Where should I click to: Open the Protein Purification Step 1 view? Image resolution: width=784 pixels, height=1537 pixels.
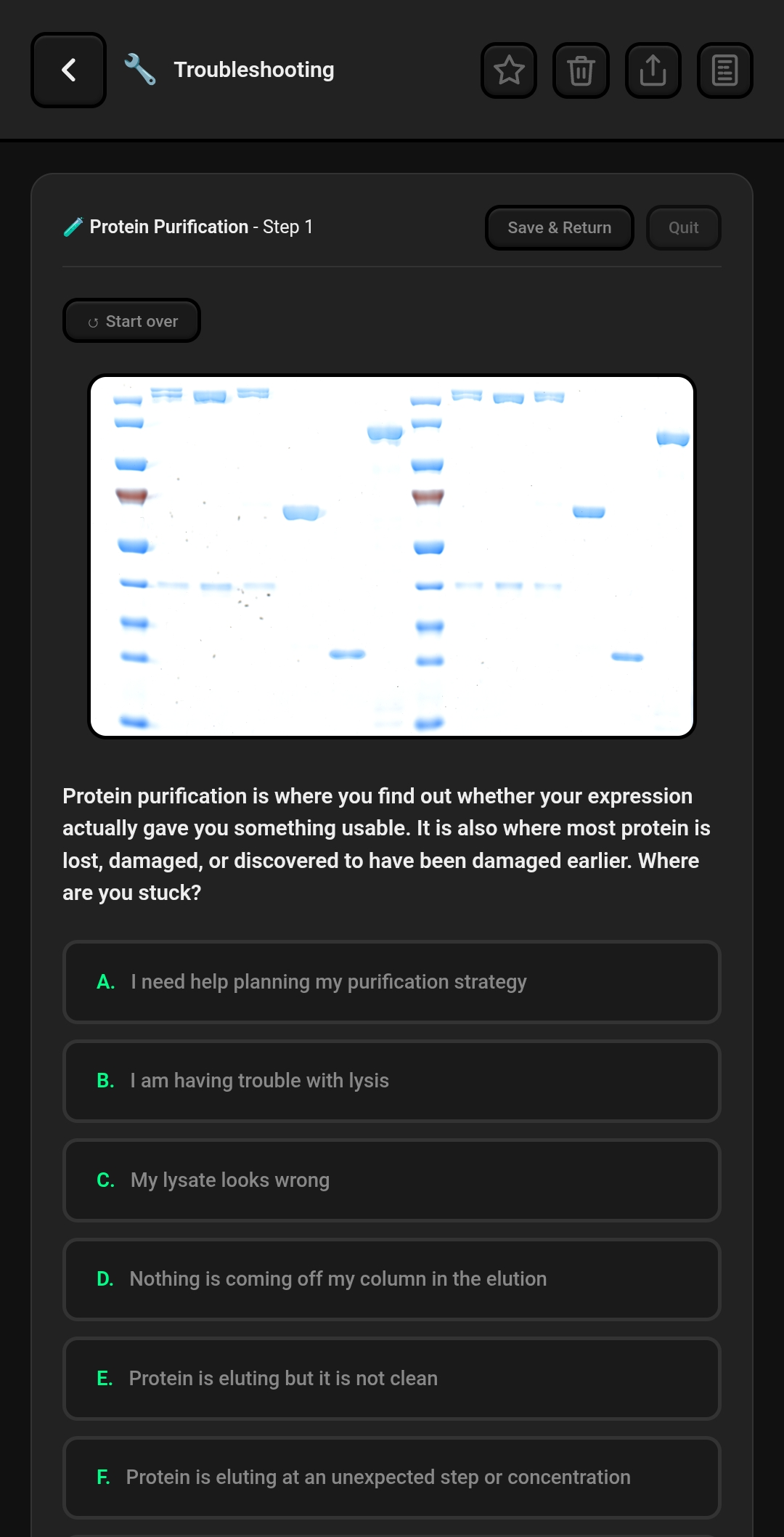pos(200,226)
